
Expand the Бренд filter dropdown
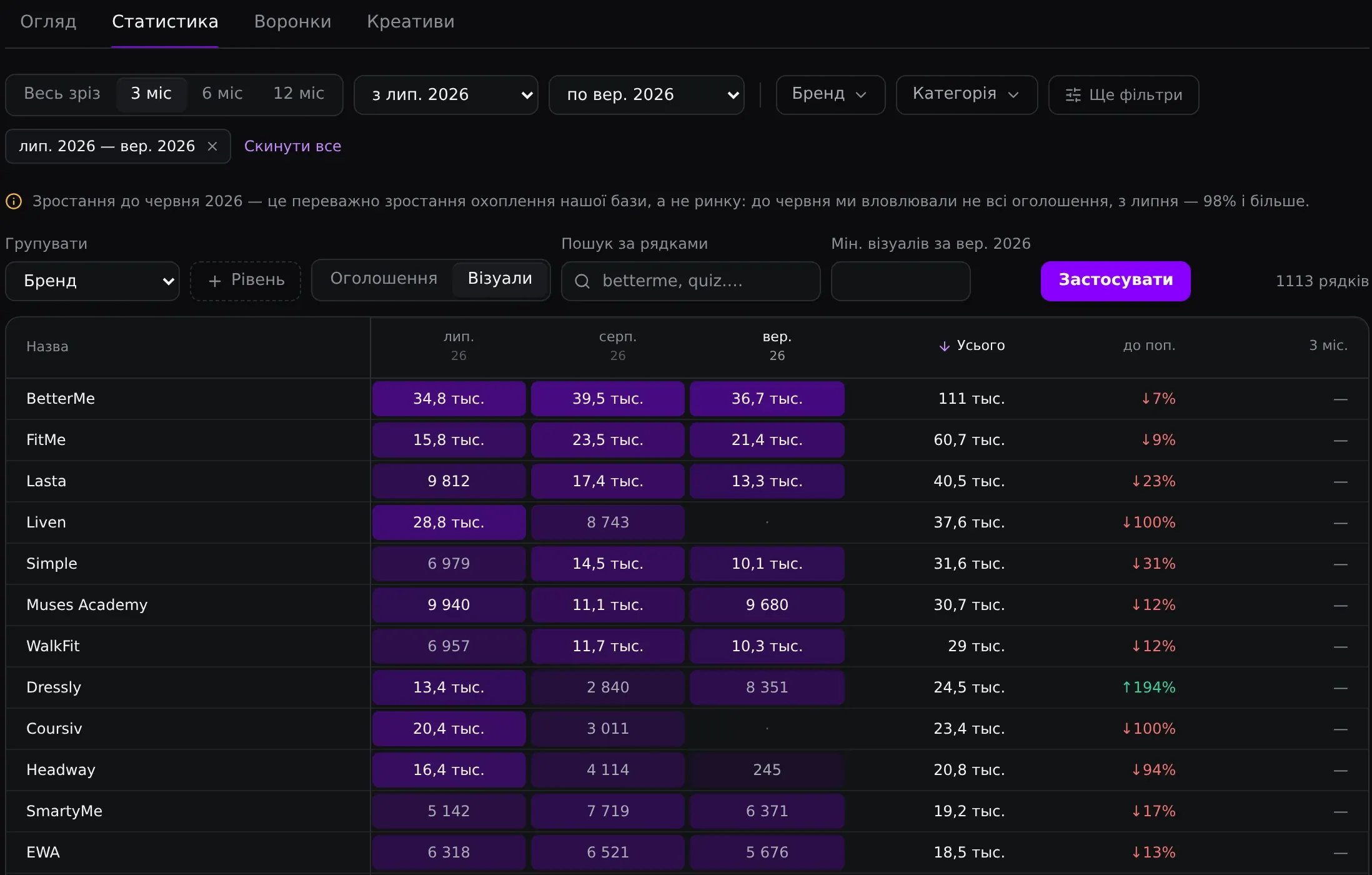830,95
